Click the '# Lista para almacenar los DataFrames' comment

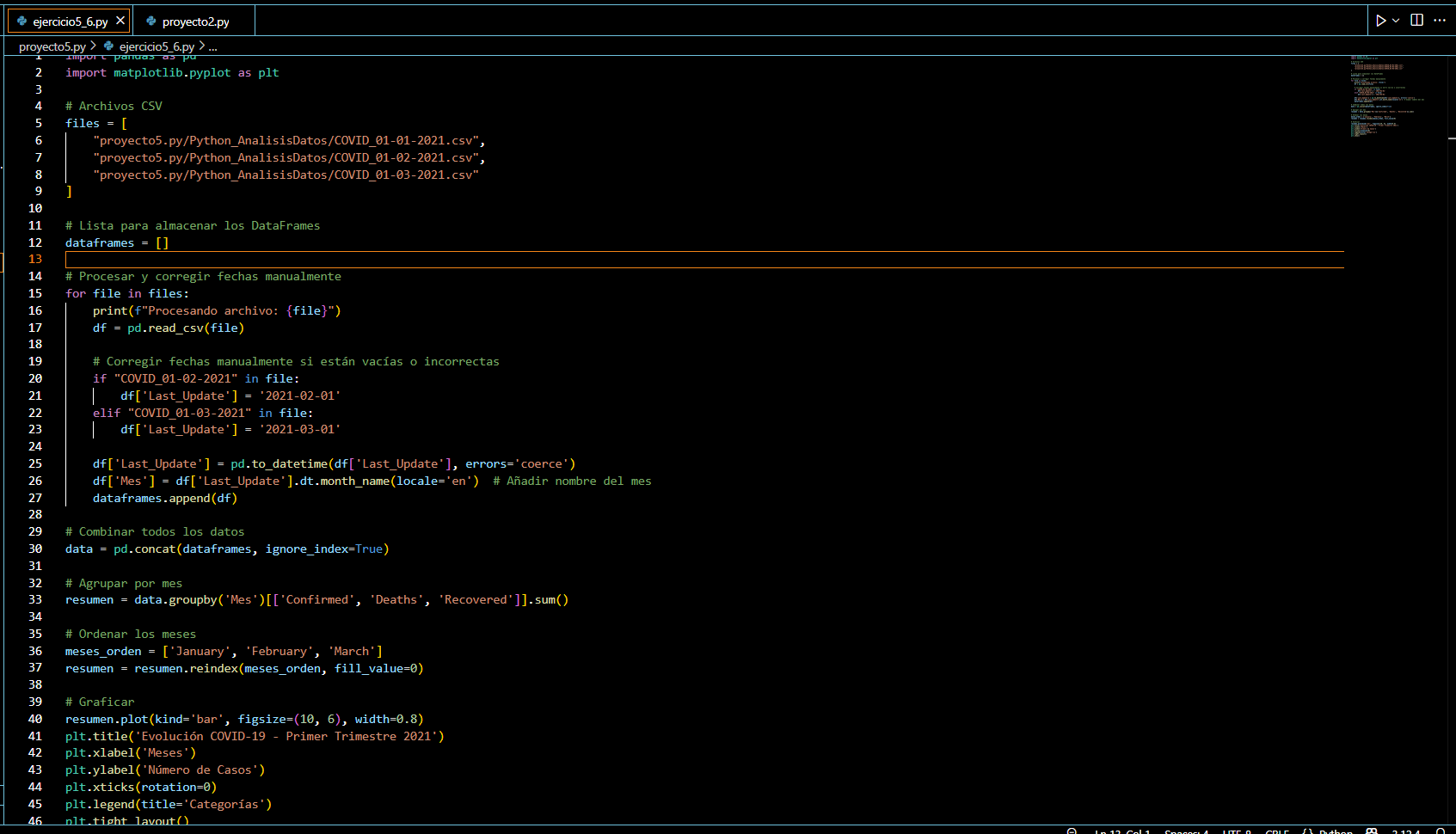tap(193, 225)
